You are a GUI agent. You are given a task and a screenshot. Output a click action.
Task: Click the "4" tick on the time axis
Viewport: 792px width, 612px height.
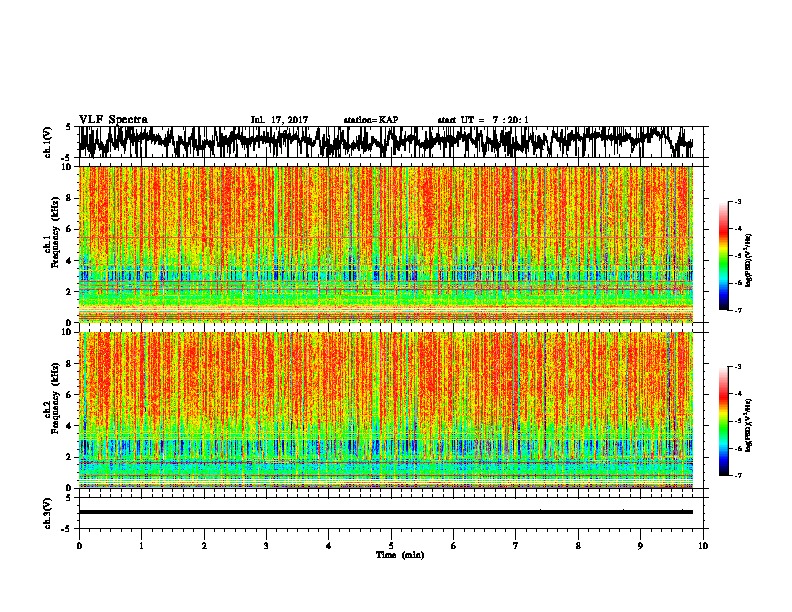[x=329, y=546]
